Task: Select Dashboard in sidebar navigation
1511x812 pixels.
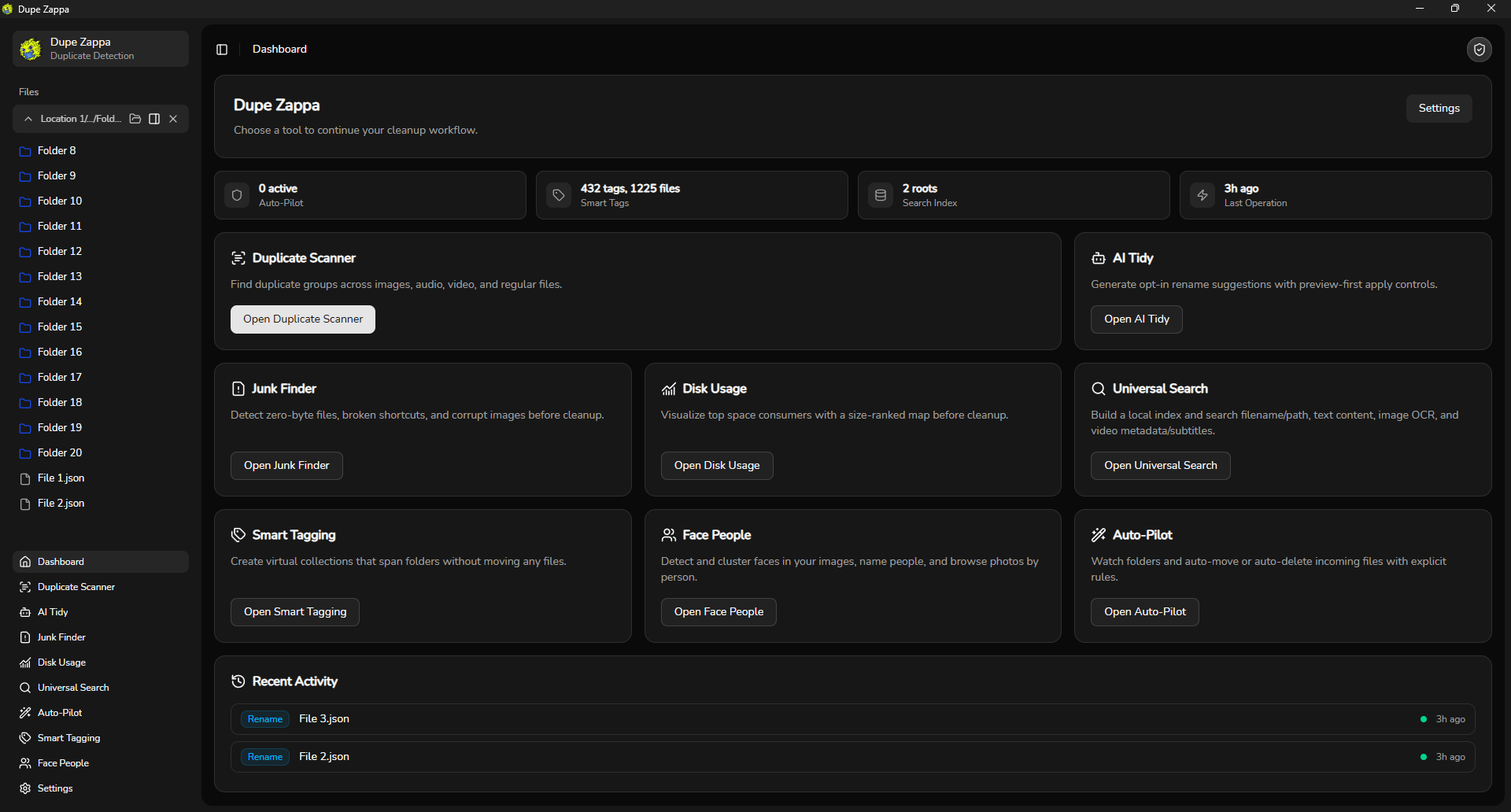Action: [x=101, y=562]
